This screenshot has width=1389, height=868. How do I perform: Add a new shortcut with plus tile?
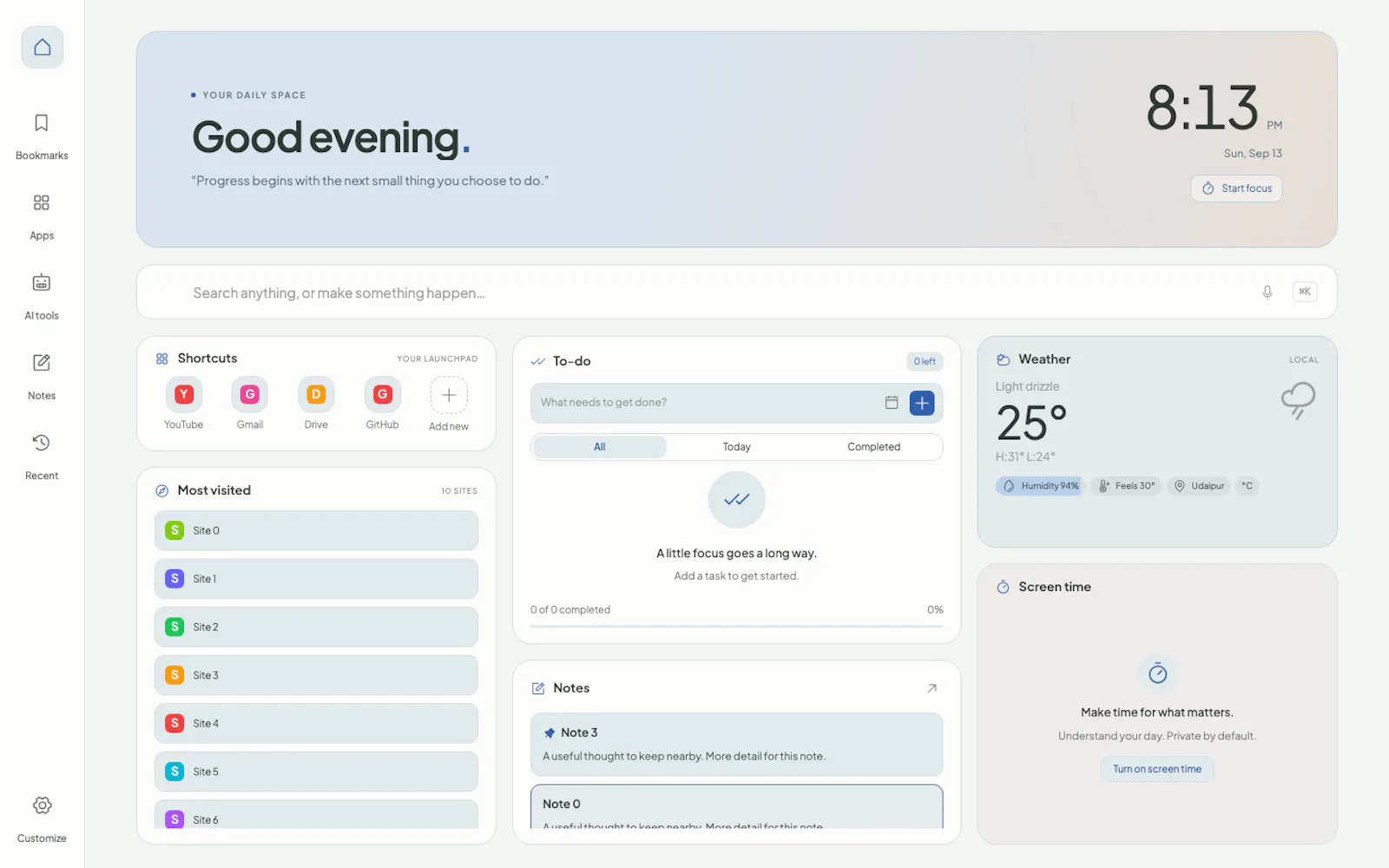[x=449, y=404]
